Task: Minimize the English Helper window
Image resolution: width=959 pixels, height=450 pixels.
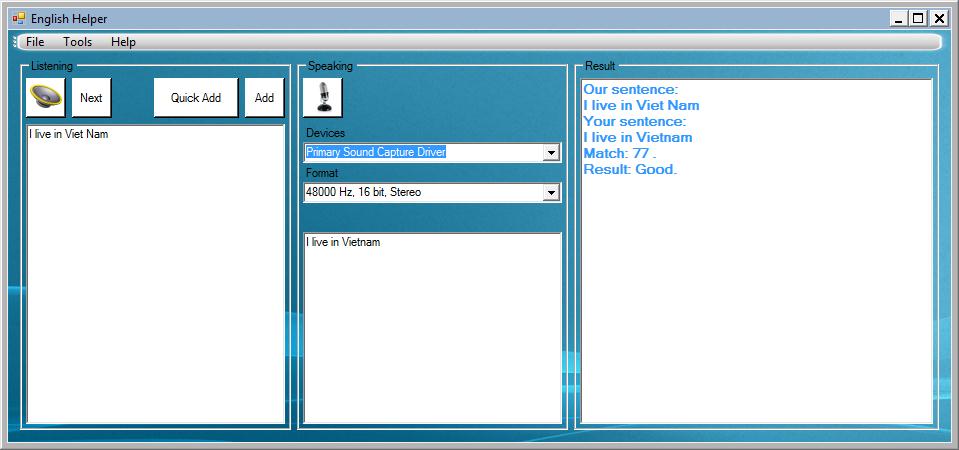Action: 898,19
